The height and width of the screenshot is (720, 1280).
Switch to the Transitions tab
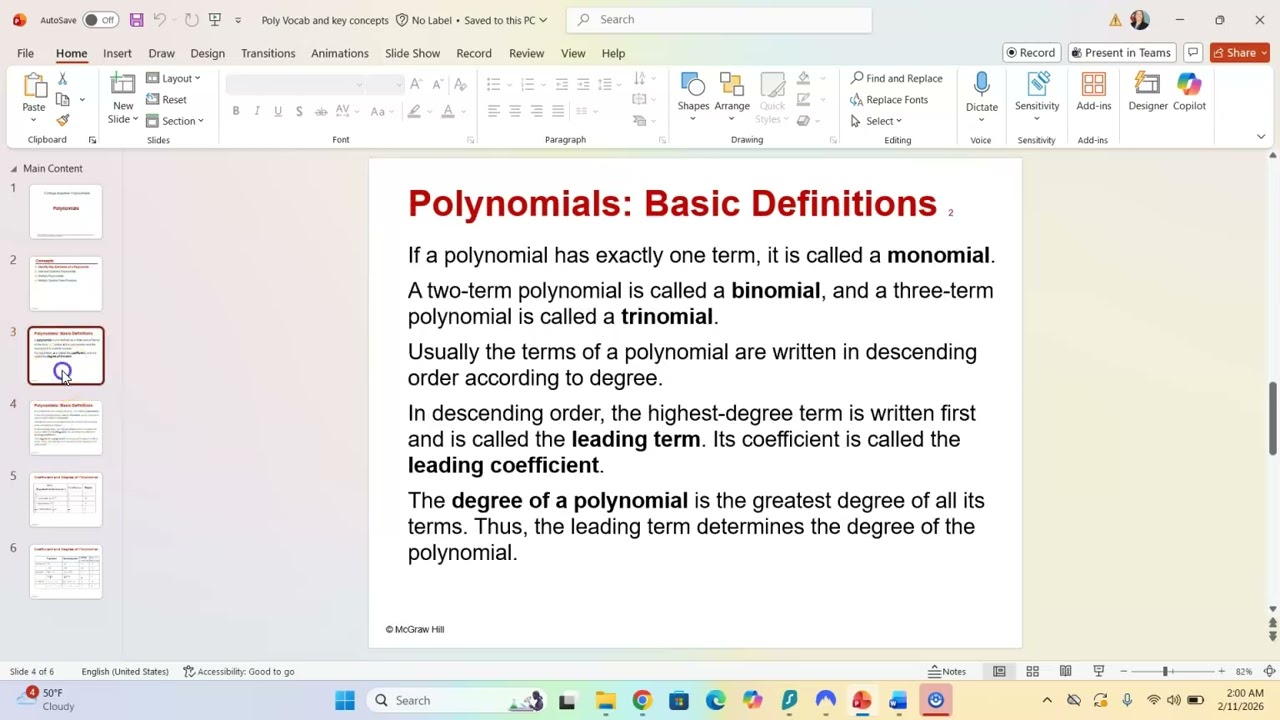point(268,53)
